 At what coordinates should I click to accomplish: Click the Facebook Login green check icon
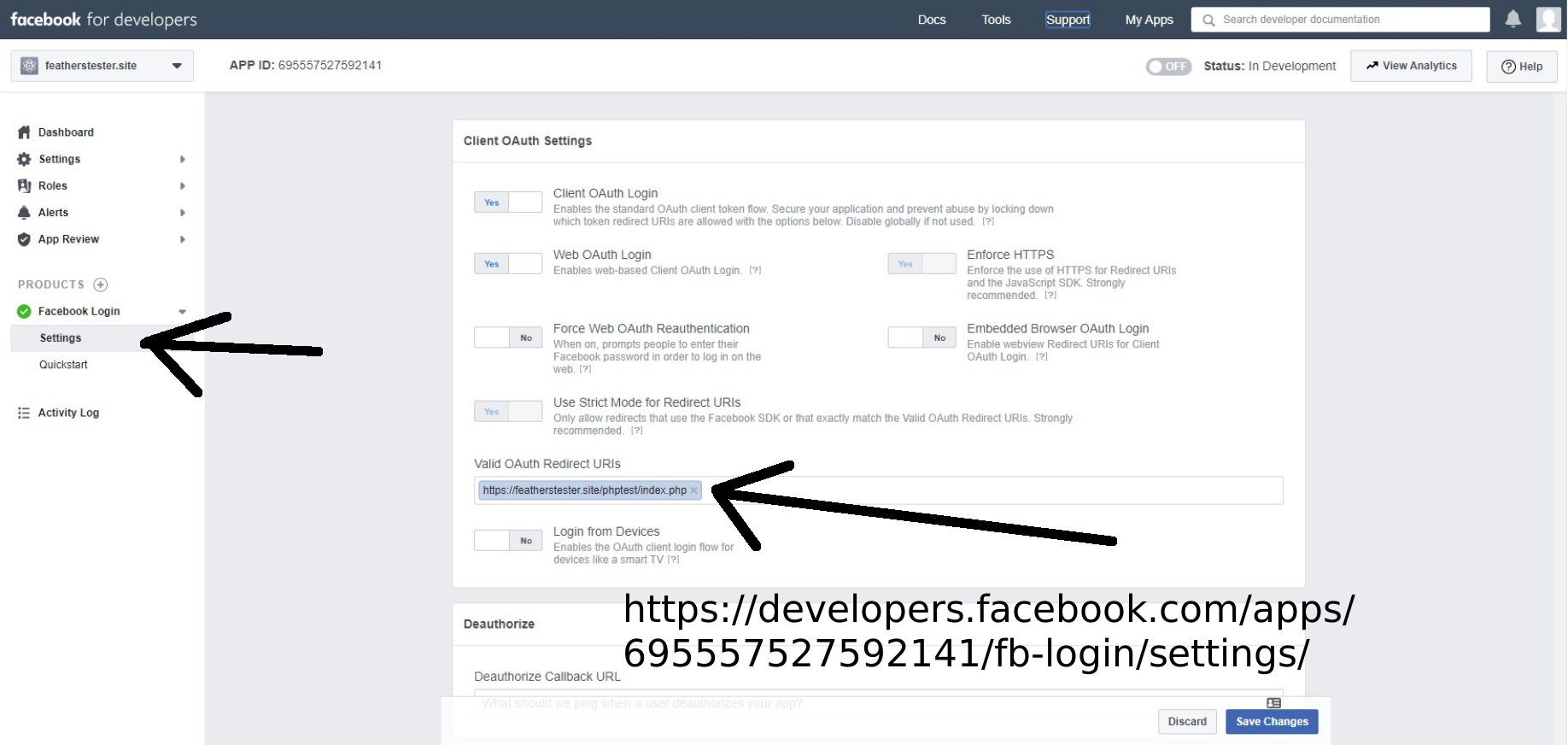tap(24, 311)
